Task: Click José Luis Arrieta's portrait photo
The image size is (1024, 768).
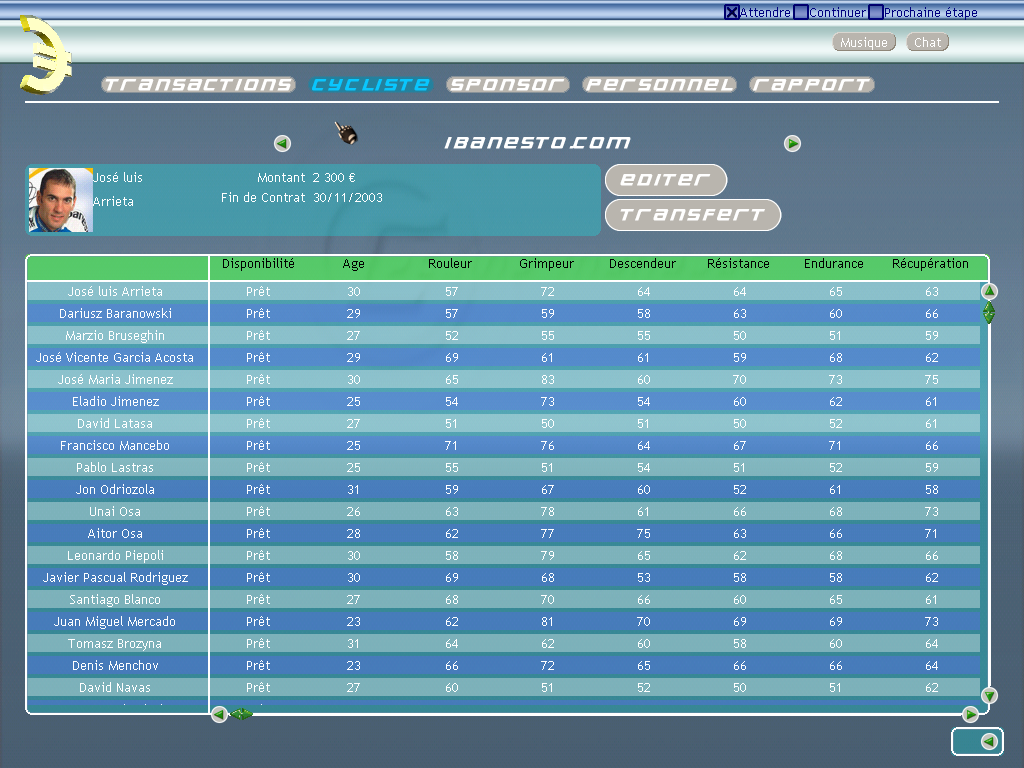Action: coord(61,200)
